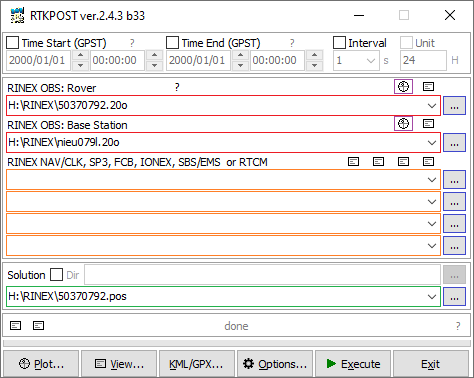474x378 pixels.
Task: Click the Time End time field 00:00:00
Action: pos(277,61)
